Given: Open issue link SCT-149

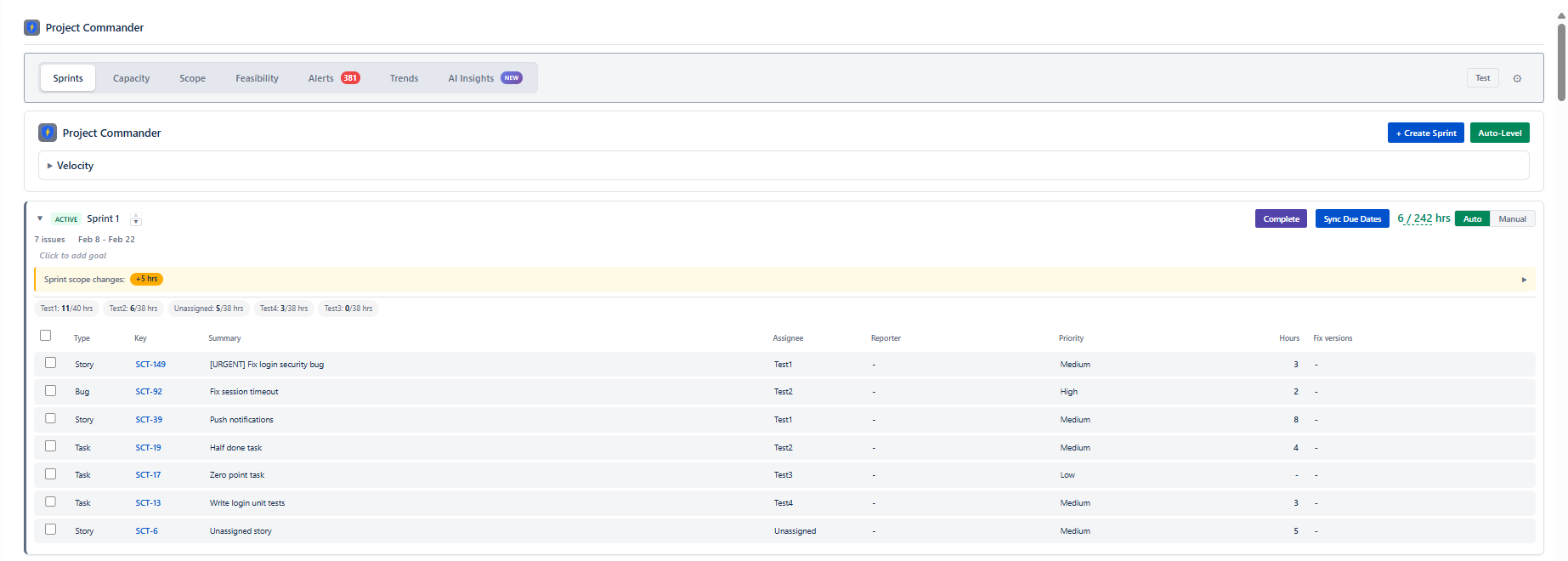Looking at the screenshot, I should point(150,365).
